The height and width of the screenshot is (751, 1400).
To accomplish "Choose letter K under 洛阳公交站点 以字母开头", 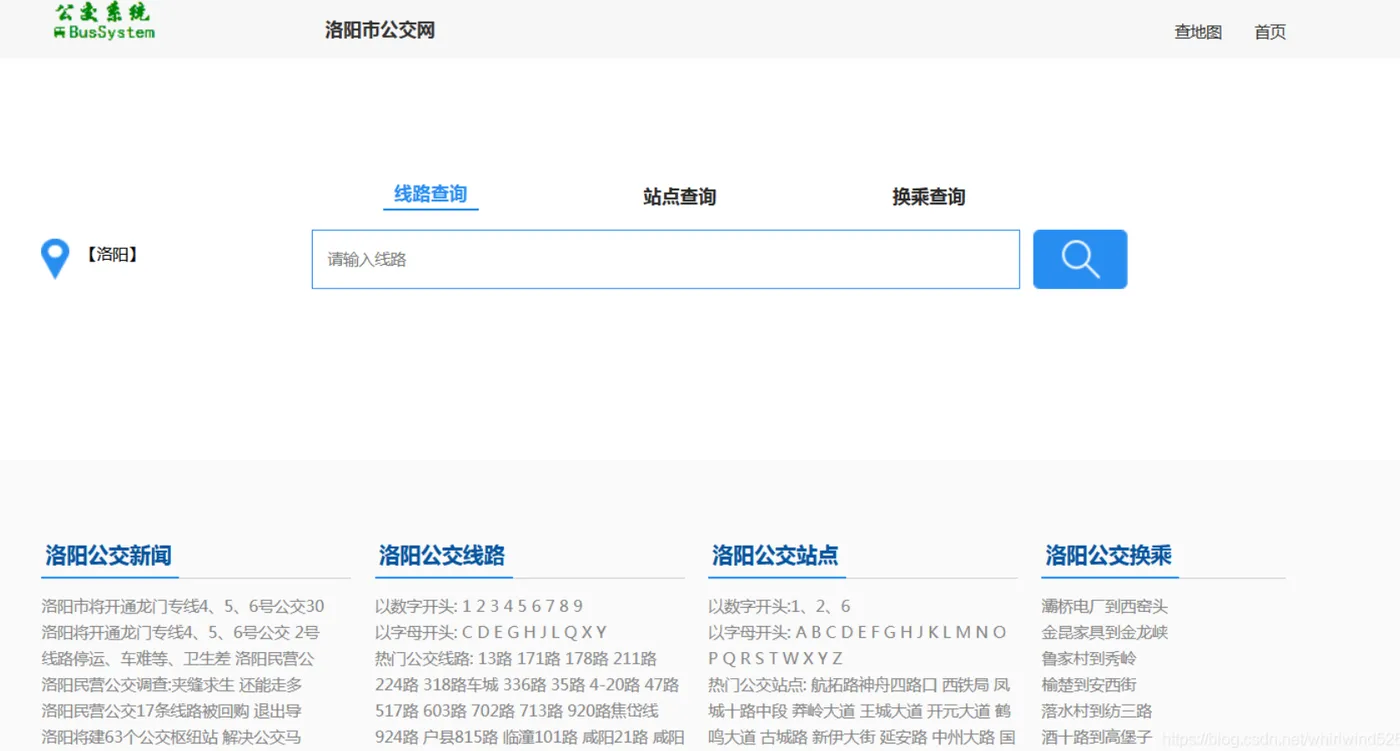I will [x=933, y=632].
